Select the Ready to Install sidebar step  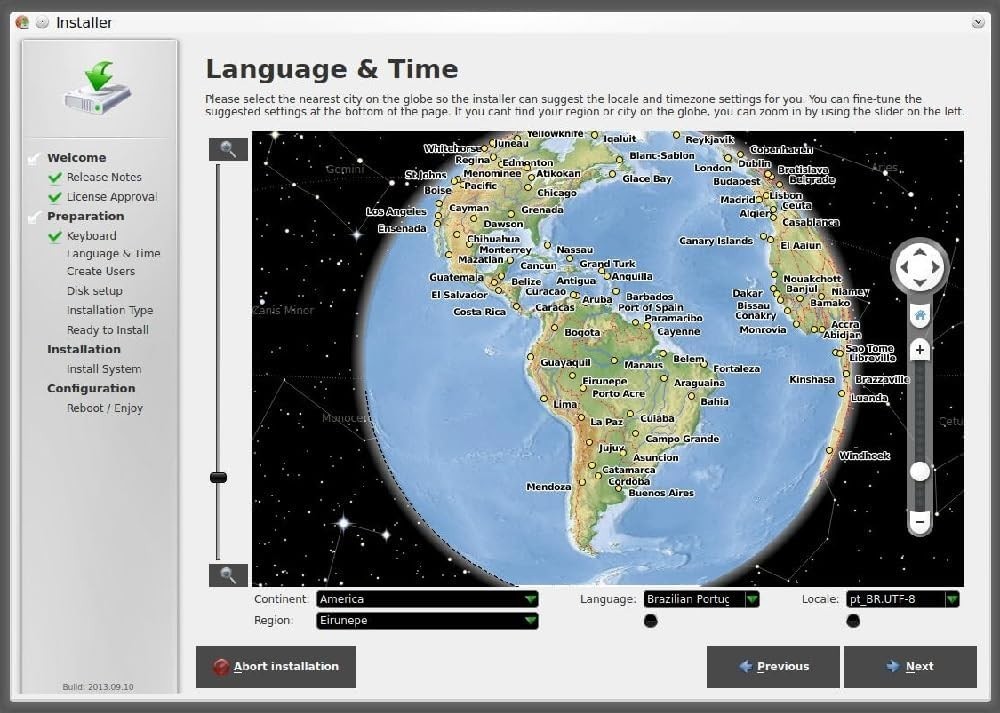coord(108,330)
